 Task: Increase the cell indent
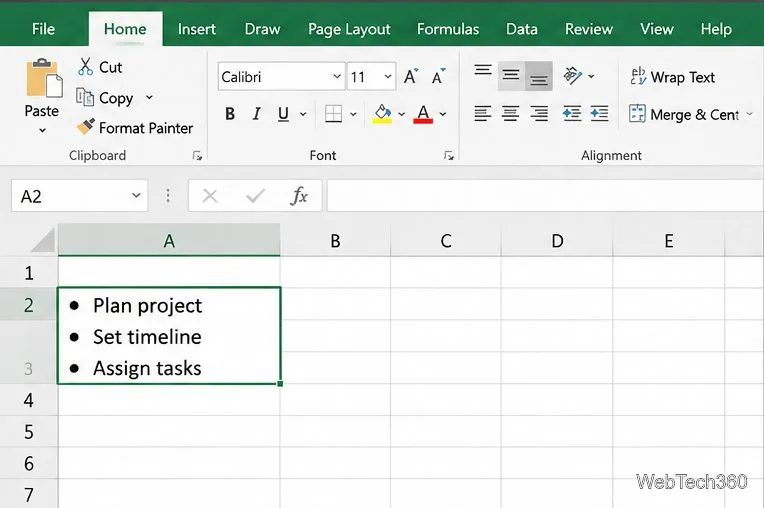pyautogui.click(x=599, y=114)
